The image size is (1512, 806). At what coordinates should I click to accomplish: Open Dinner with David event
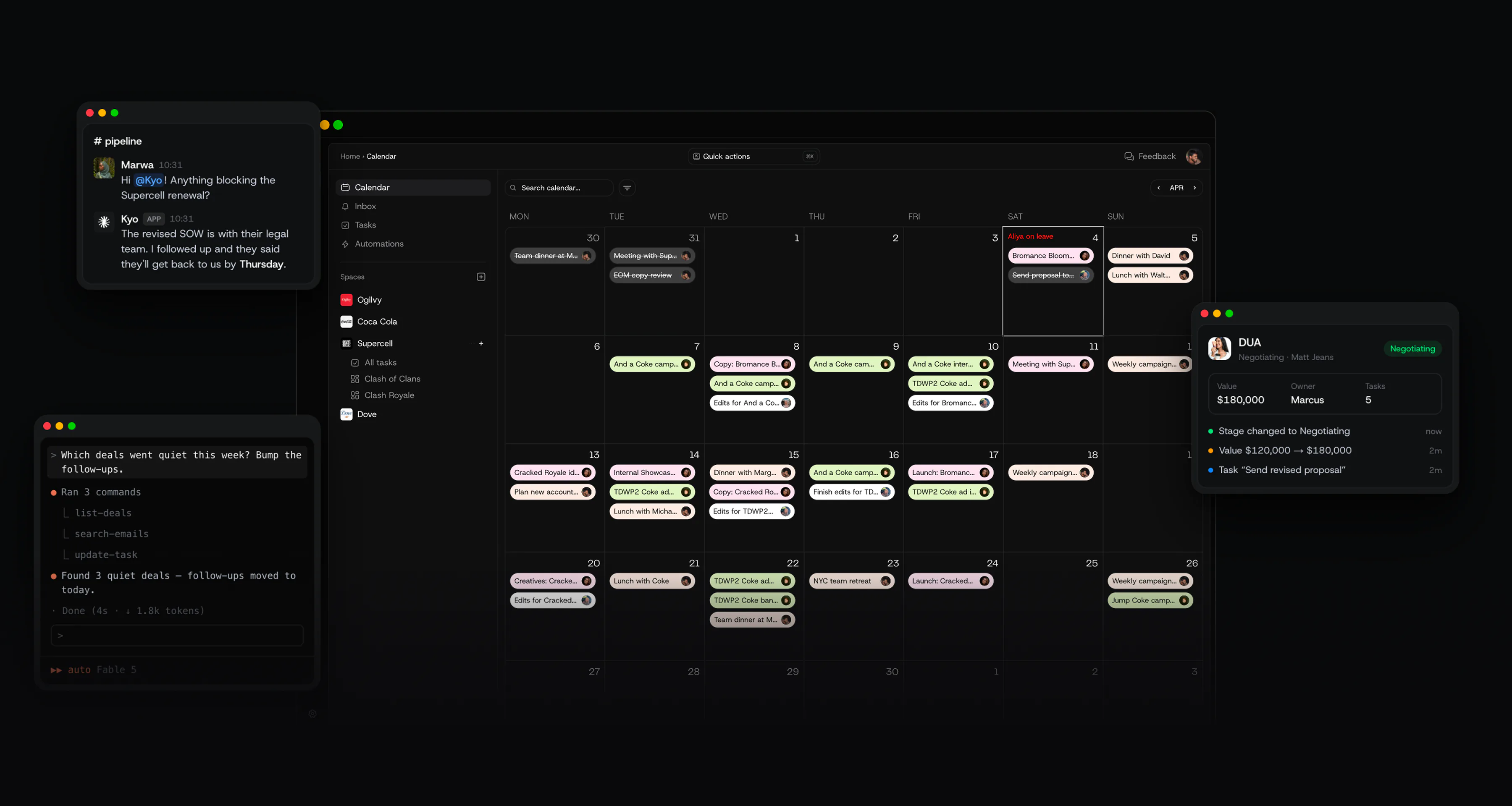[1150, 256]
